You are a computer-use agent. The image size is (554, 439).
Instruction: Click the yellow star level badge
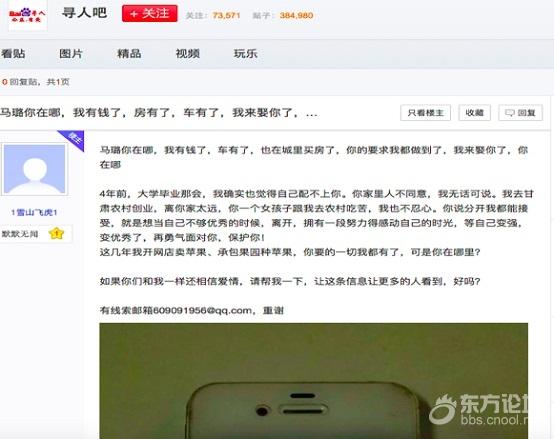tap(57, 233)
